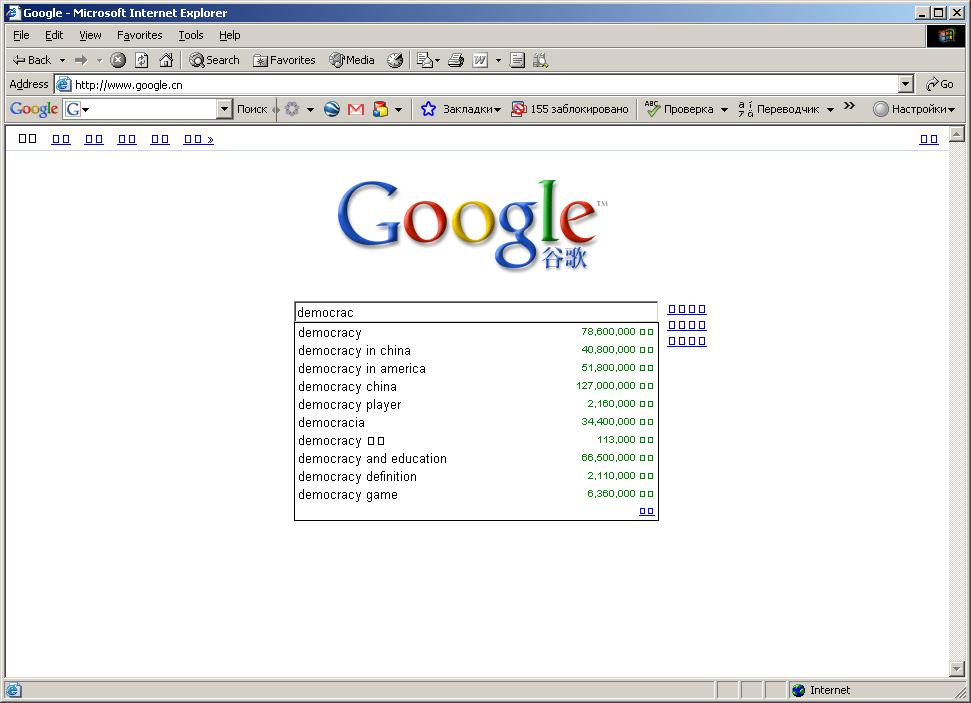971x703 pixels.
Task: Click the blue globe icon on the Google Toolbar
Action: coord(332,109)
